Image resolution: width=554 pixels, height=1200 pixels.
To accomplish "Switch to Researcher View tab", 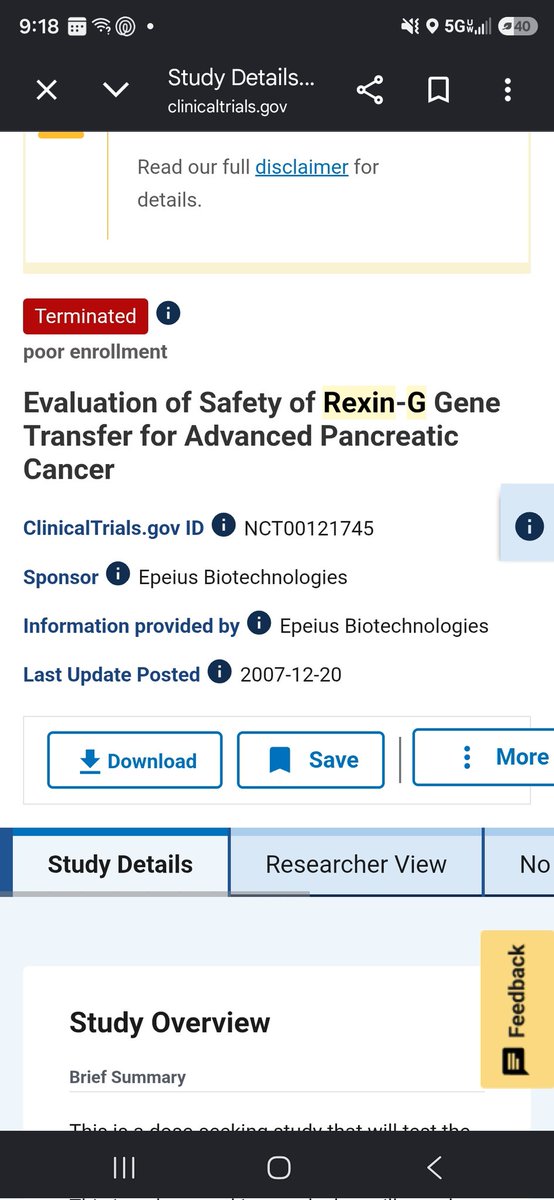I will pos(356,864).
